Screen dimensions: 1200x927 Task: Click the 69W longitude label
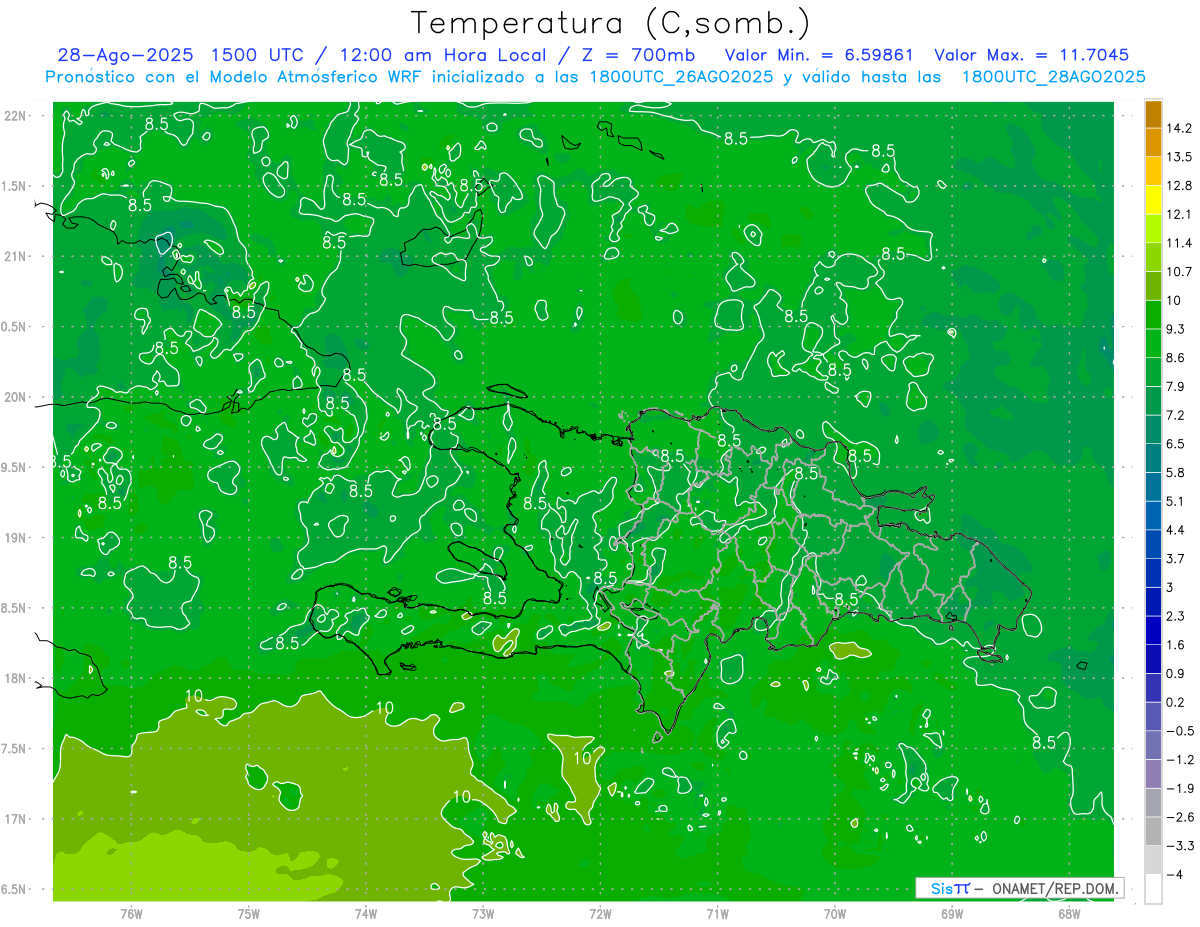click(x=951, y=913)
